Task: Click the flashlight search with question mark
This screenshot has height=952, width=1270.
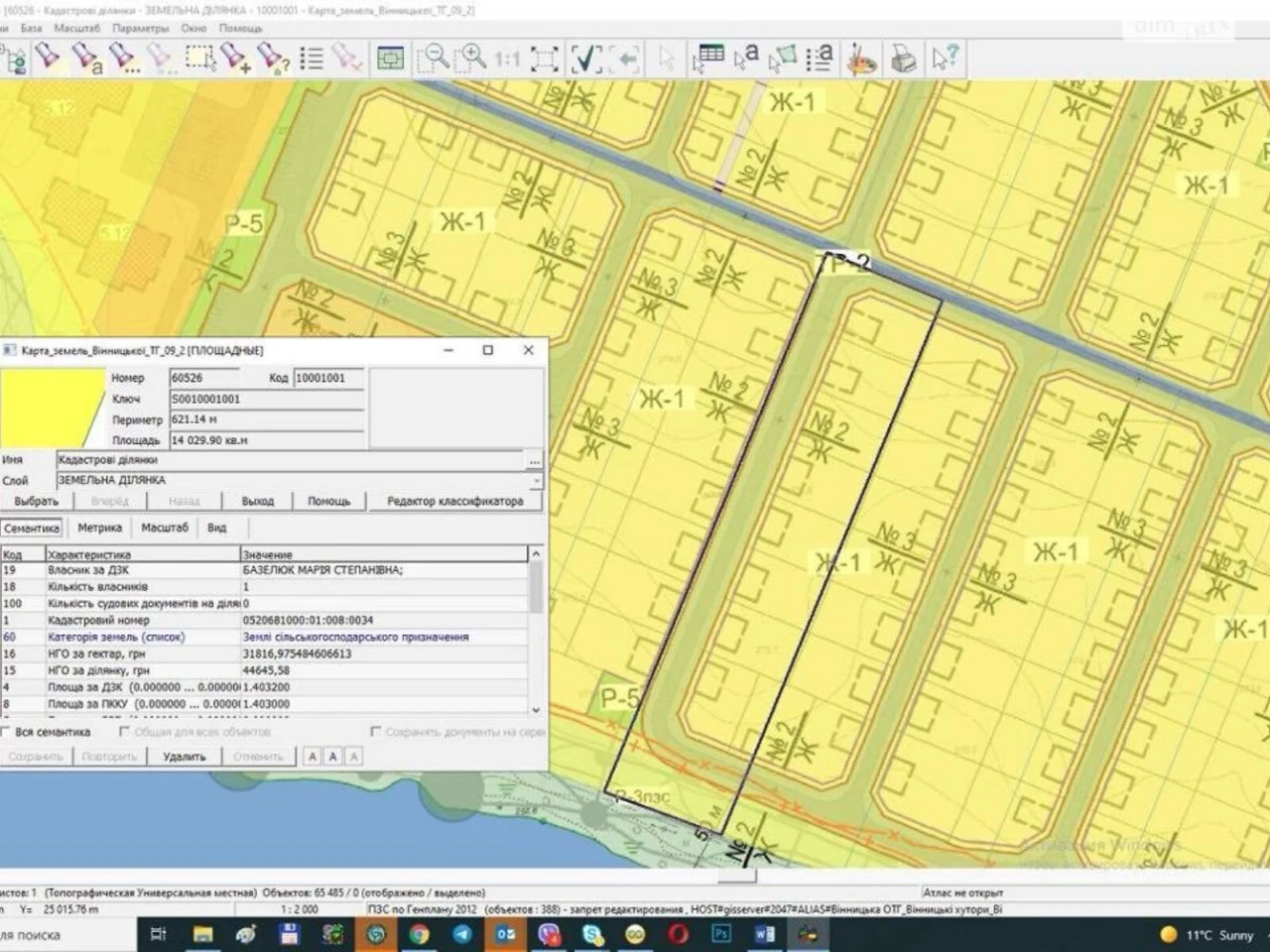Action: pyautogui.click(x=273, y=58)
